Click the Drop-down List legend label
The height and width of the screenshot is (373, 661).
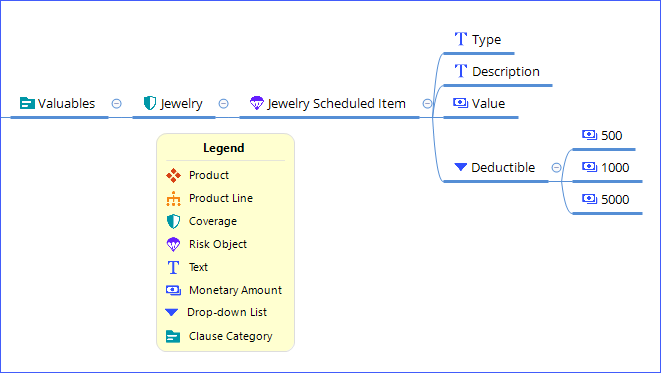pos(227,312)
